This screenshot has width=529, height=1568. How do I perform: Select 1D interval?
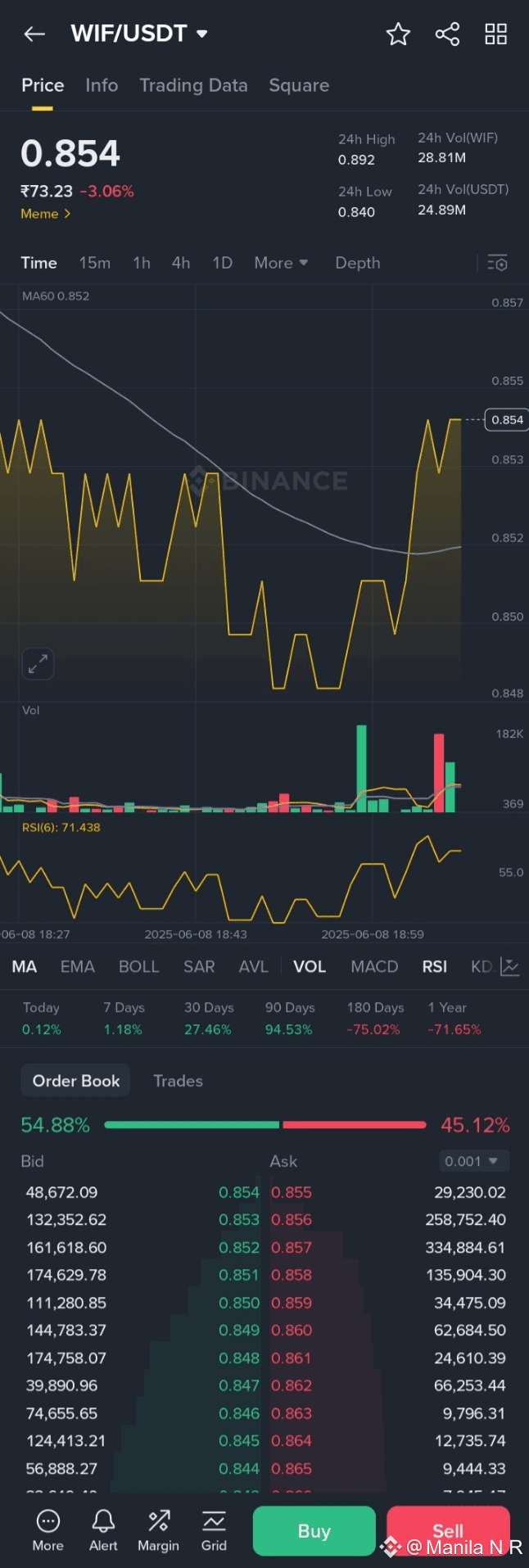tap(223, 263)
